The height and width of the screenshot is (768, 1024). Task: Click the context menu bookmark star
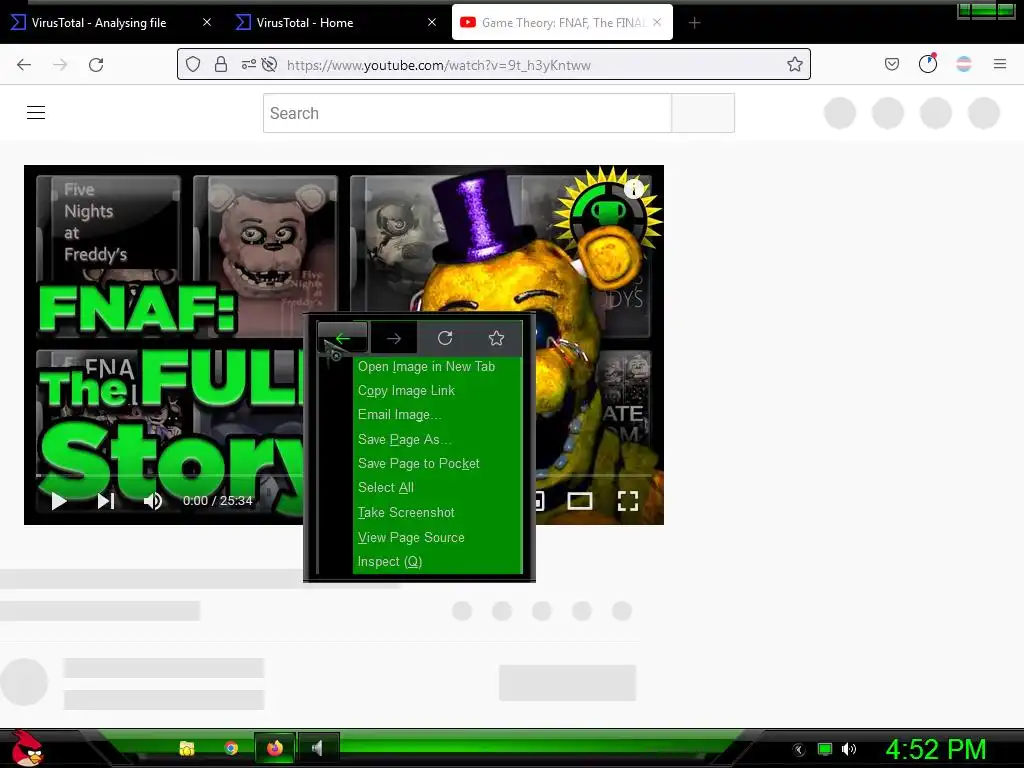click(496, 338)
